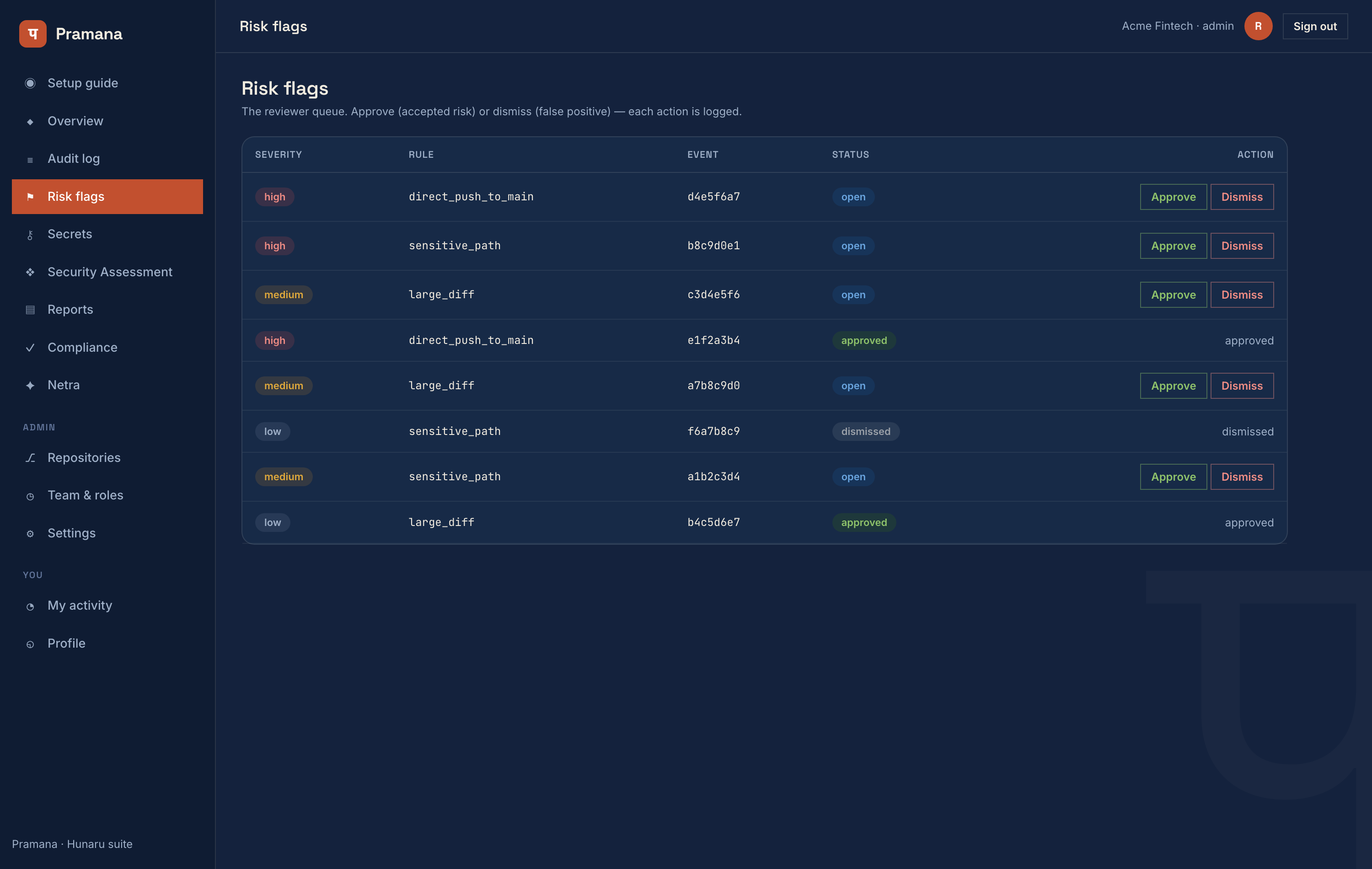Click the Netra star icon
This screenshot has width=1372, height=869.
click(30, 385)
